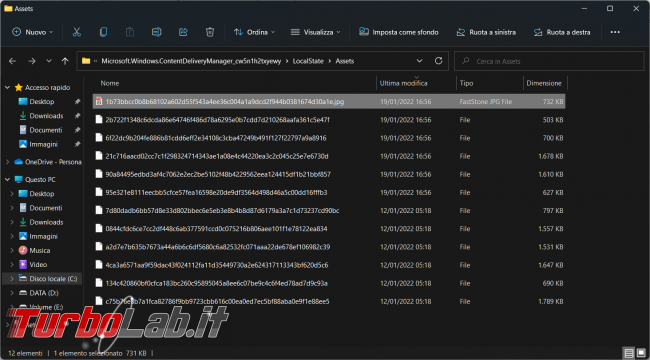Select file starting with a2d7e7b635b7673a
Viewport: 650px width, 360px height.
click(x=329, y=247)
